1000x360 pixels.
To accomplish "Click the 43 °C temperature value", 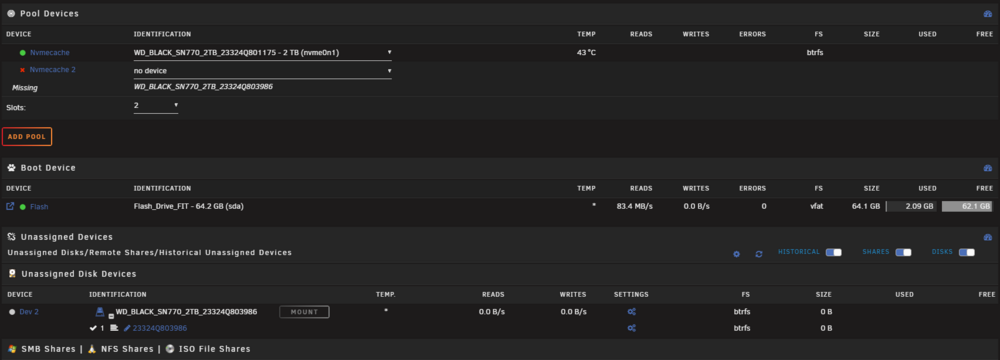I will pos(586,53).
